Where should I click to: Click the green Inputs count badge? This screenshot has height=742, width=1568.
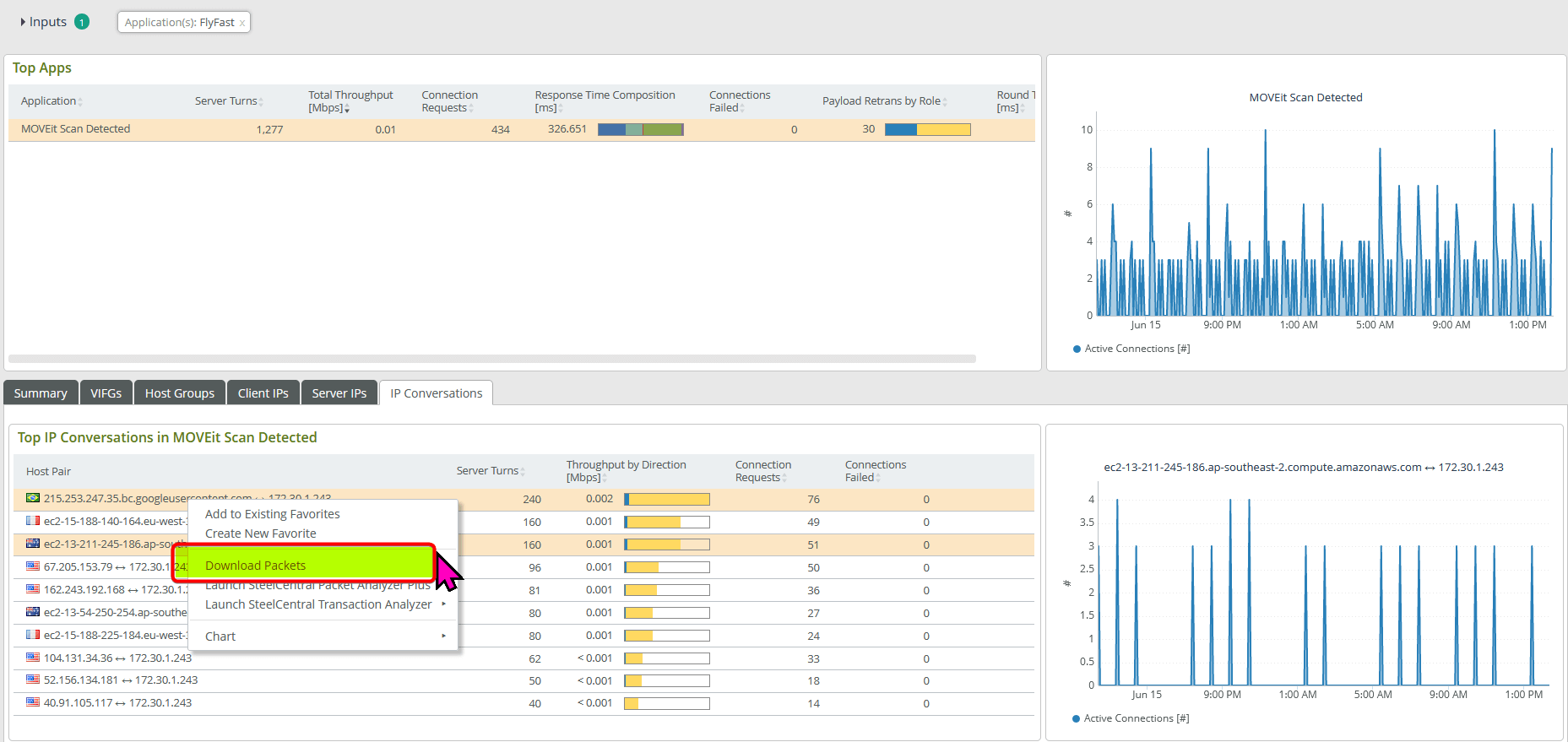tap(82, 22)
